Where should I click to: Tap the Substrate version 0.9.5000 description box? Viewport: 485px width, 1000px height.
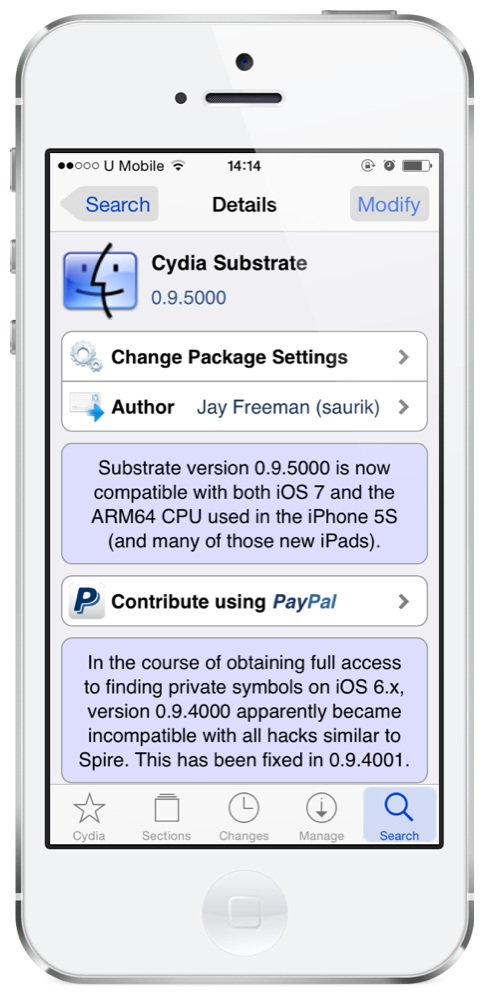point(244,504)
